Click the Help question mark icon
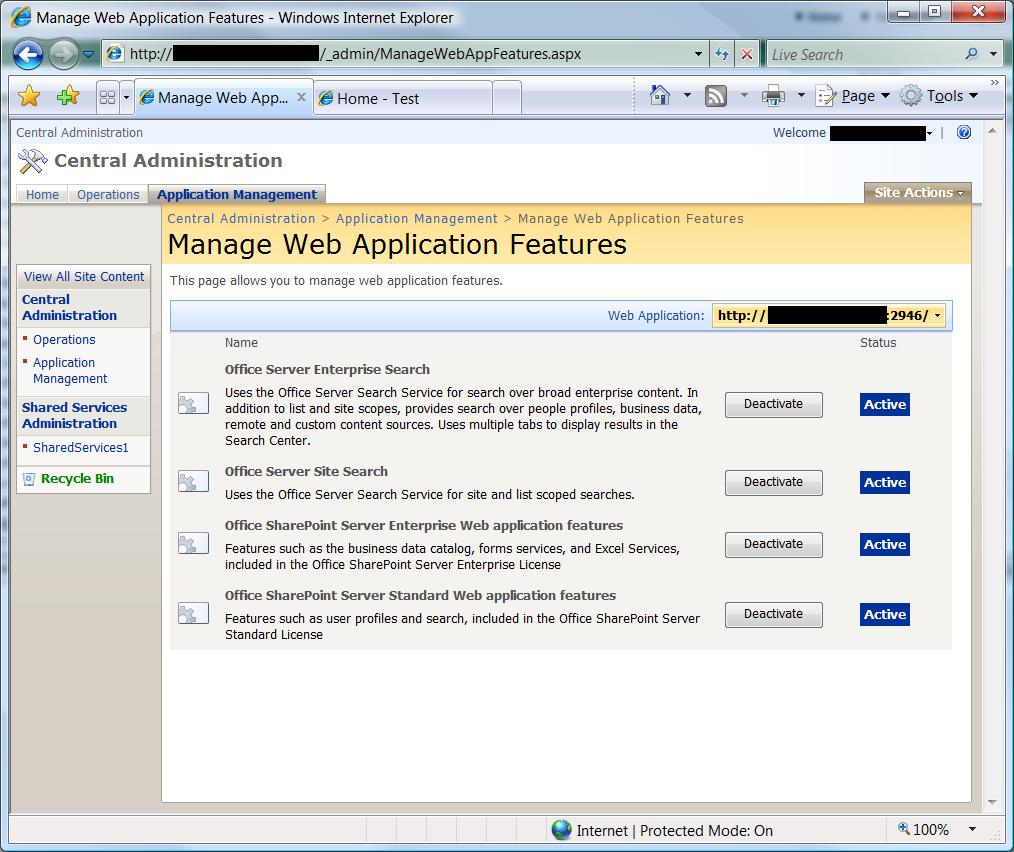1014x852 pixels. [963, 132]
